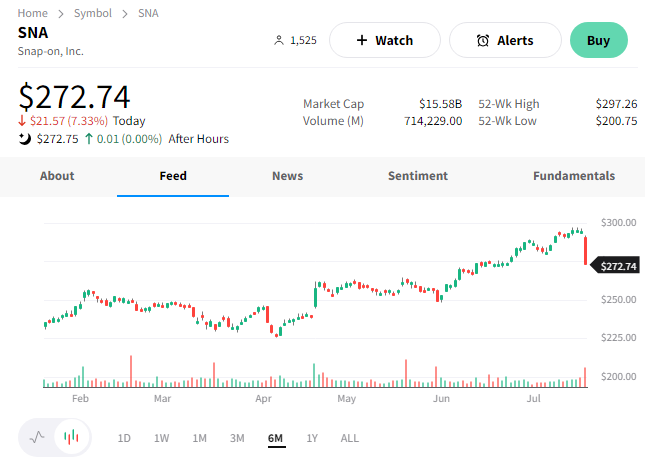Open the Symbol breadcrumb link
This screenshot has height=461, width=645.
92,13
